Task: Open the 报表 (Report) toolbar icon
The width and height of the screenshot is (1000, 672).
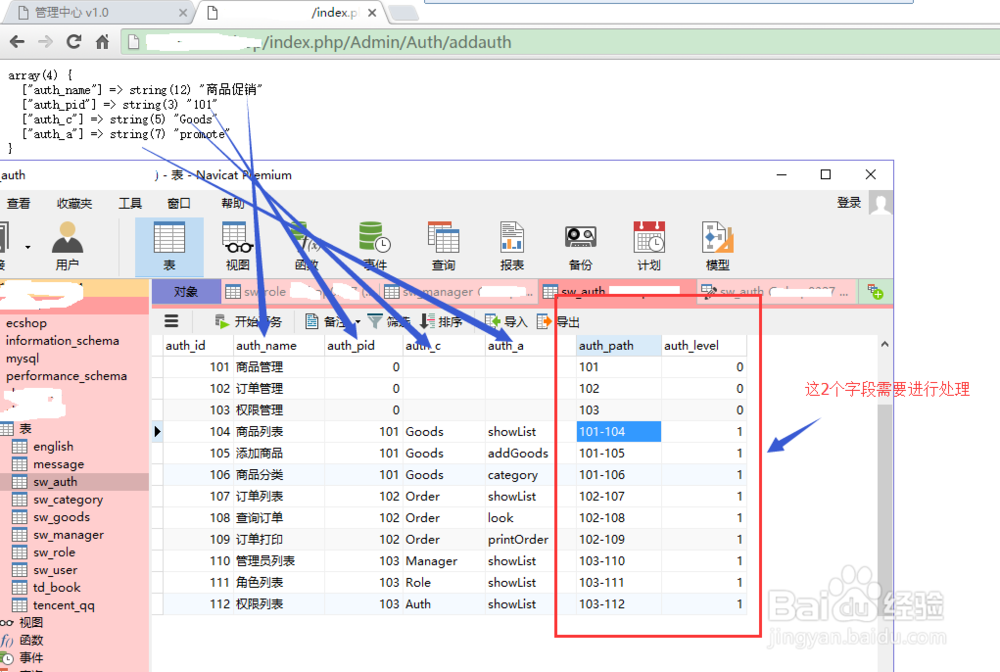Action: point(511,246)
